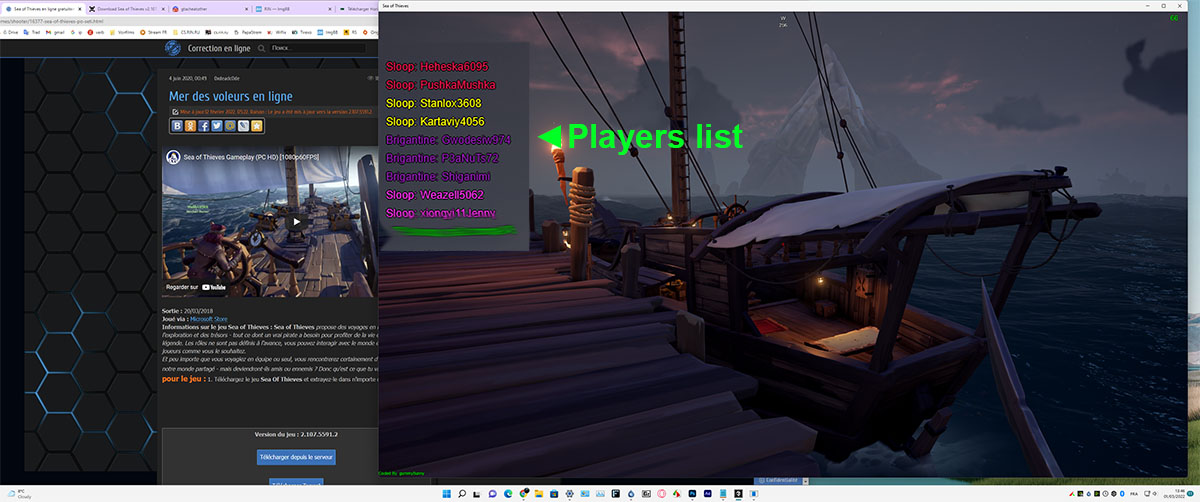1200x502 pixels.
Task: Open Microsoft Store from the taskbar
Action: click(554, 494)
